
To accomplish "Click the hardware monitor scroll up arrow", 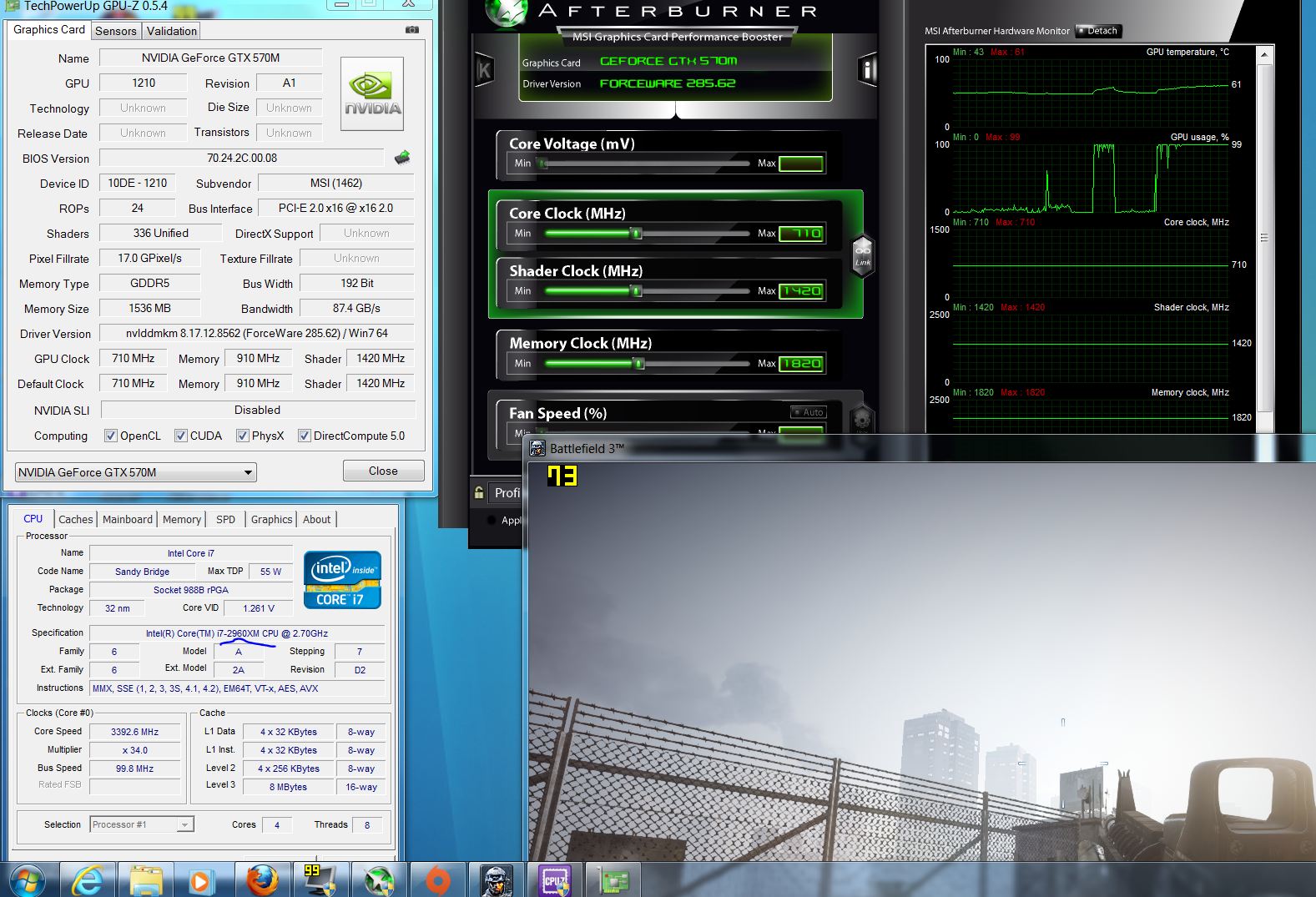I will pos(1264,55).
